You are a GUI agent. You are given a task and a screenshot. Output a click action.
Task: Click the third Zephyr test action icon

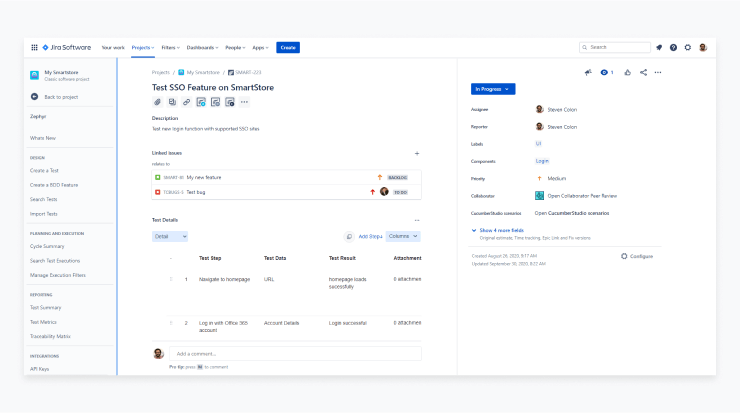pos(230,102)
